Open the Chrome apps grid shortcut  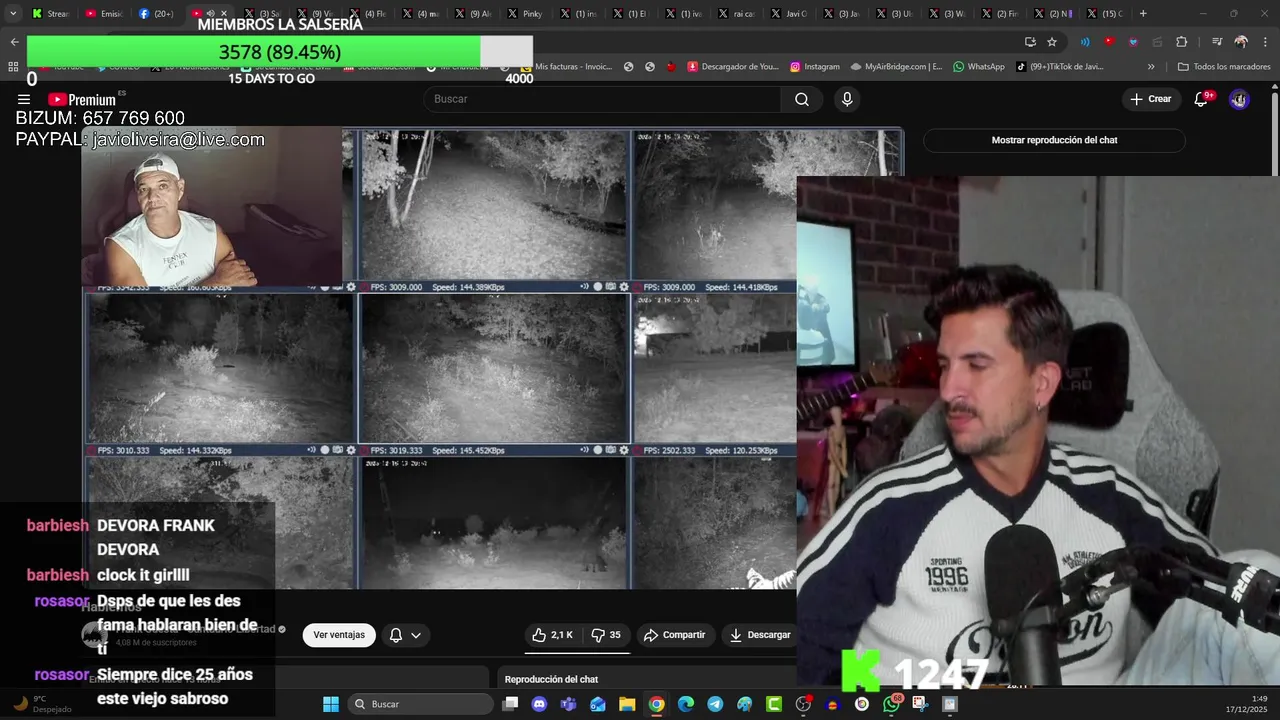tap(13, 67)
